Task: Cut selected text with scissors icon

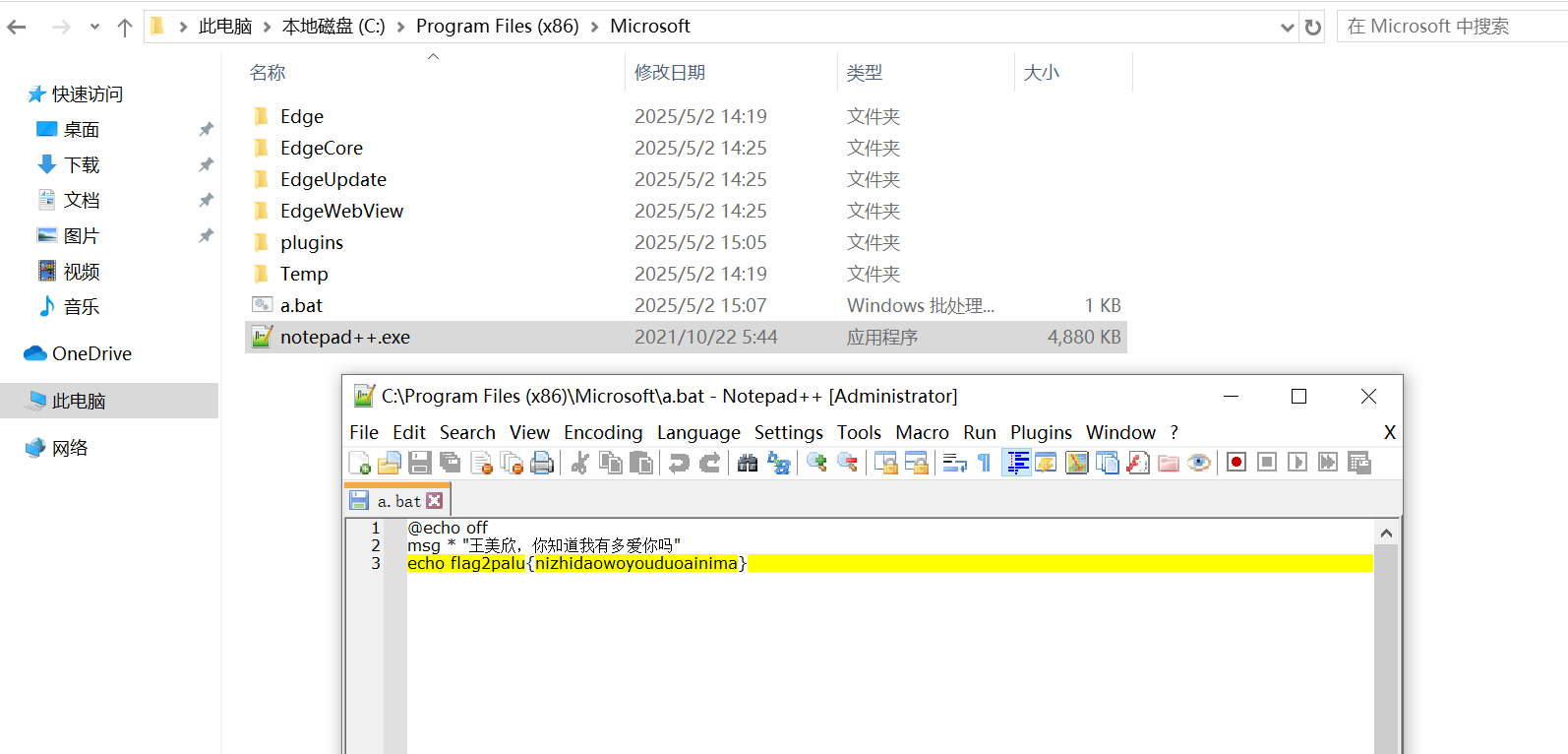Action: (x=580, y=463)
